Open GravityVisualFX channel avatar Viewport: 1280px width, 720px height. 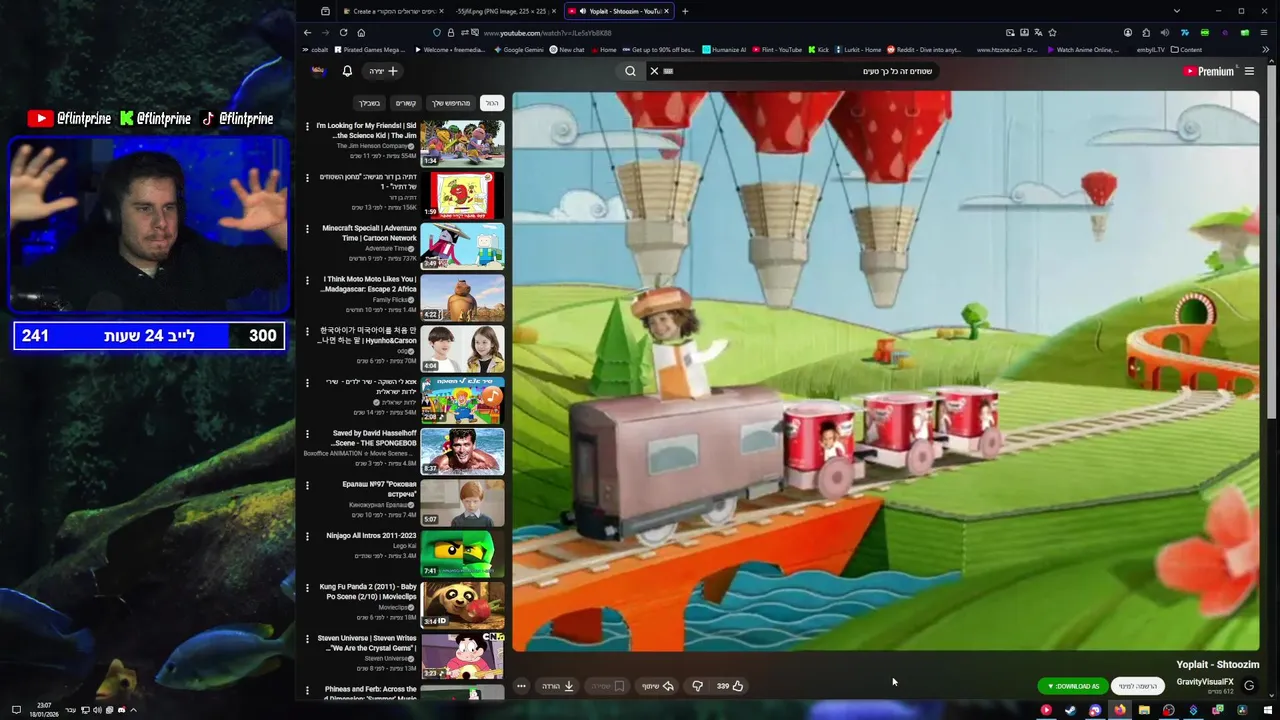point(1249,686)
